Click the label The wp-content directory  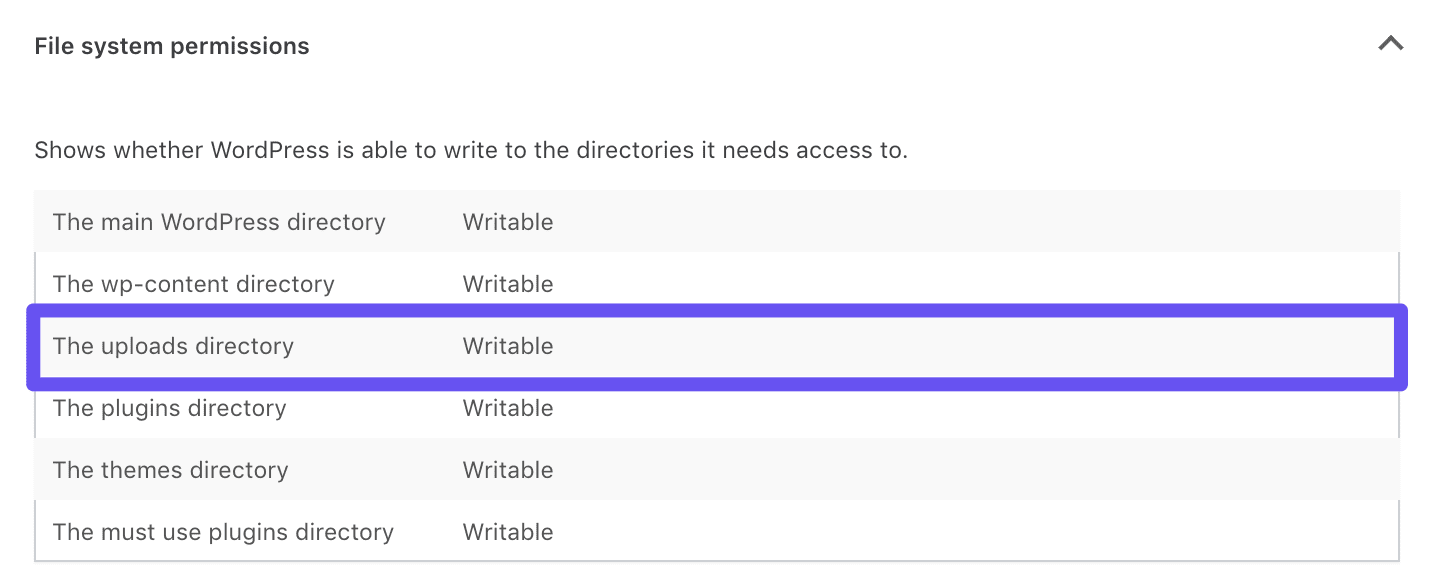point(193,283)
